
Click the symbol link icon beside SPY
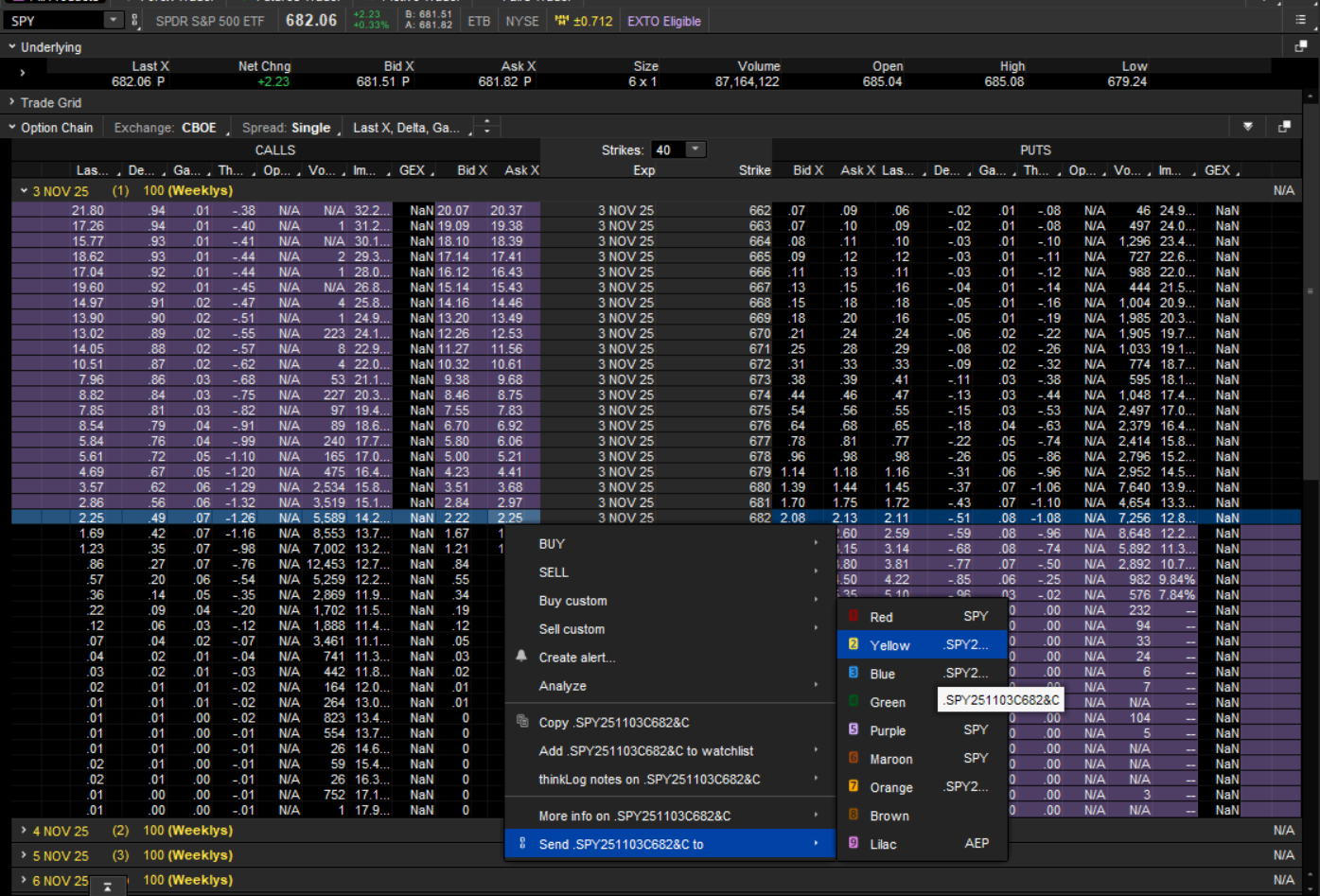tap(135, 20)
